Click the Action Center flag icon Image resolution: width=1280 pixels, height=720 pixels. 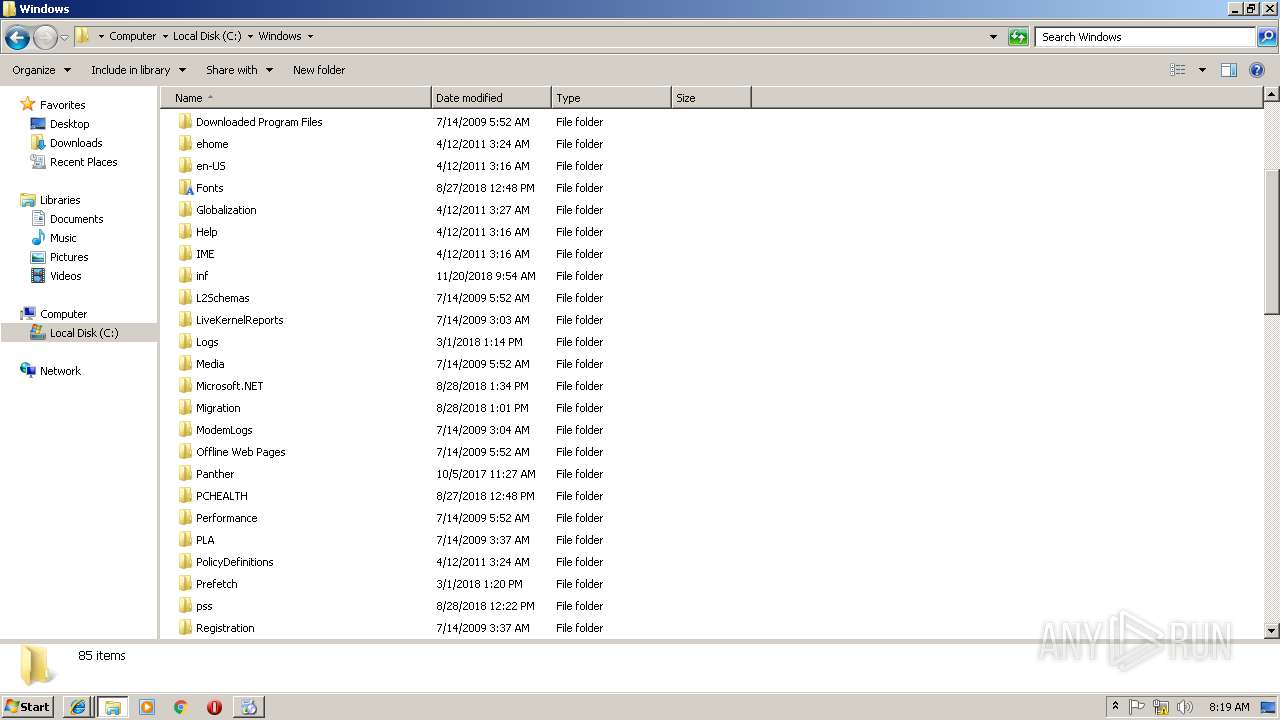[1137, 707]
